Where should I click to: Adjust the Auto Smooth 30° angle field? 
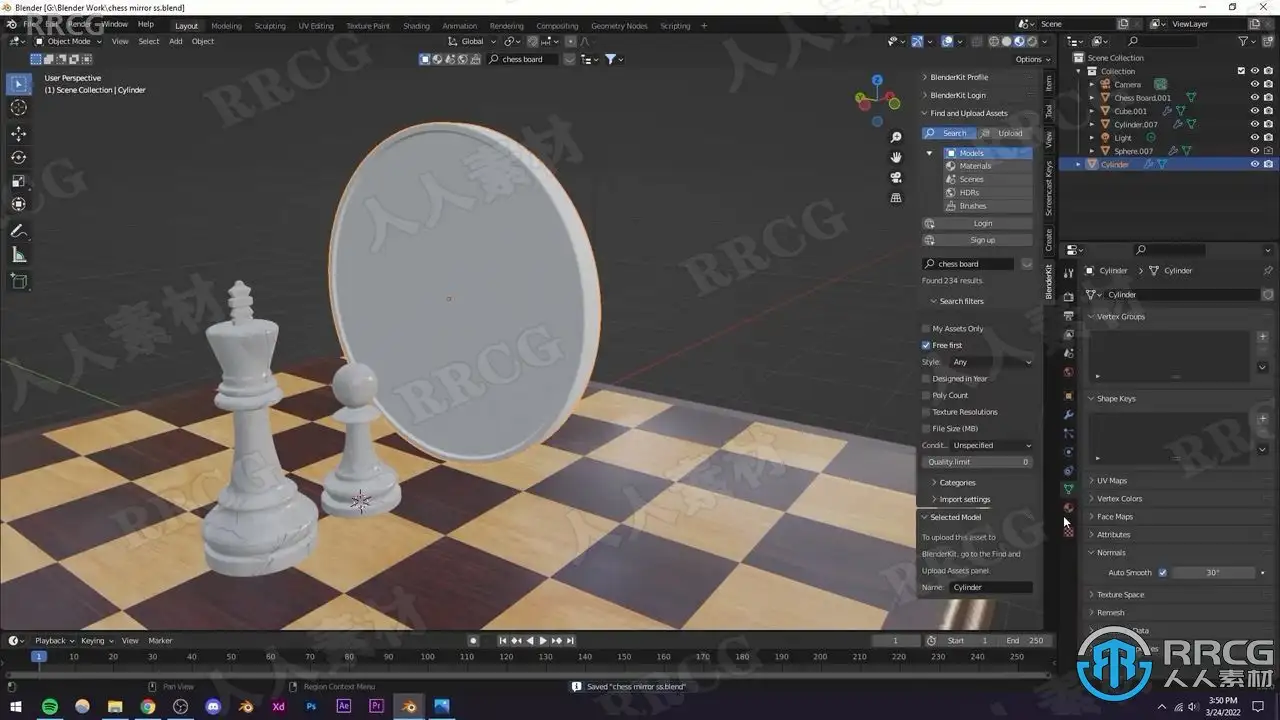pyautogui.click(x=1212, y=573)
